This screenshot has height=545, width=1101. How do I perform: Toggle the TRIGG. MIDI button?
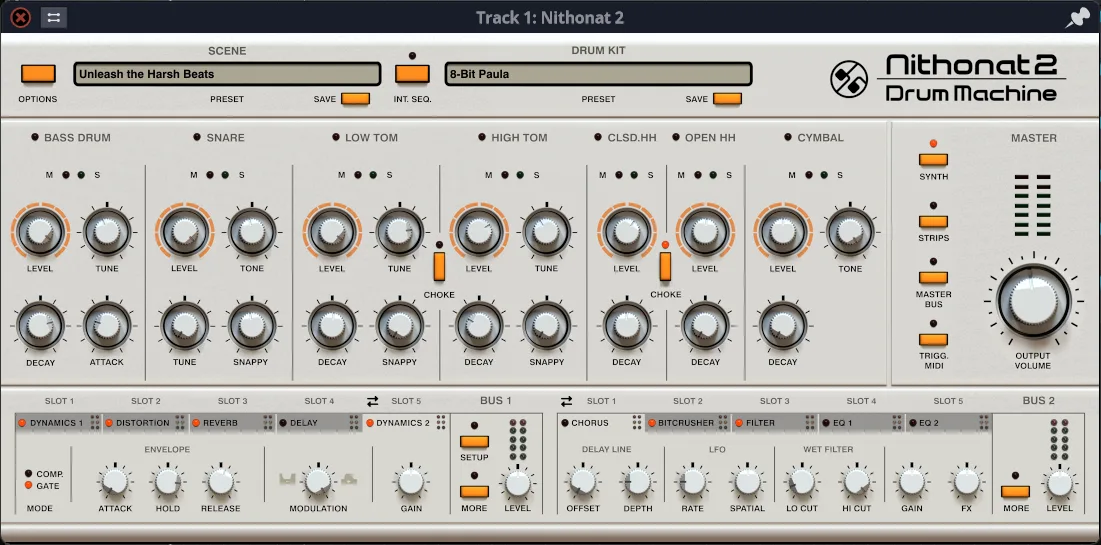click(x=933, y=339)
